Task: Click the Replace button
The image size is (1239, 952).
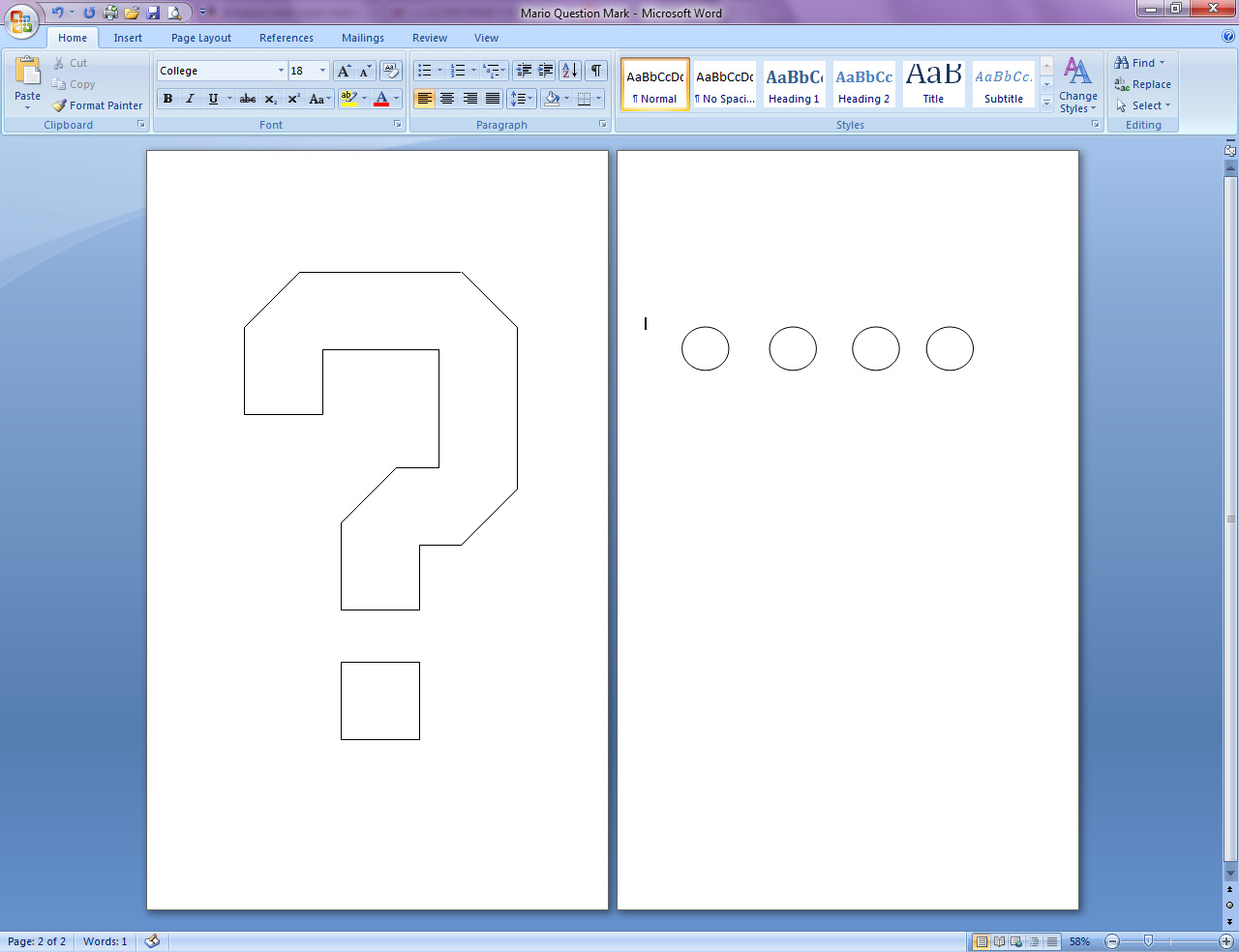Action: [x=1142, y=84]
